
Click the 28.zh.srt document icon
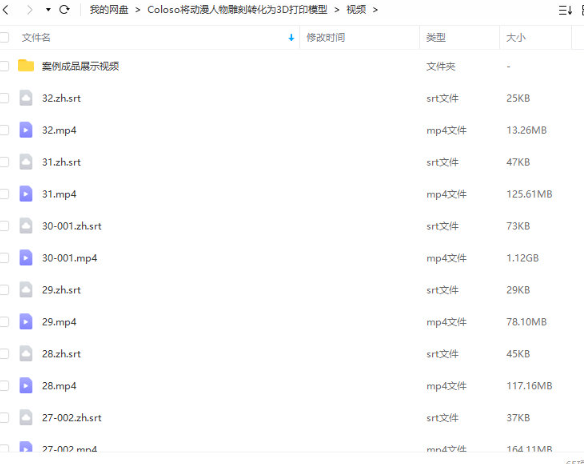(26, 354)
